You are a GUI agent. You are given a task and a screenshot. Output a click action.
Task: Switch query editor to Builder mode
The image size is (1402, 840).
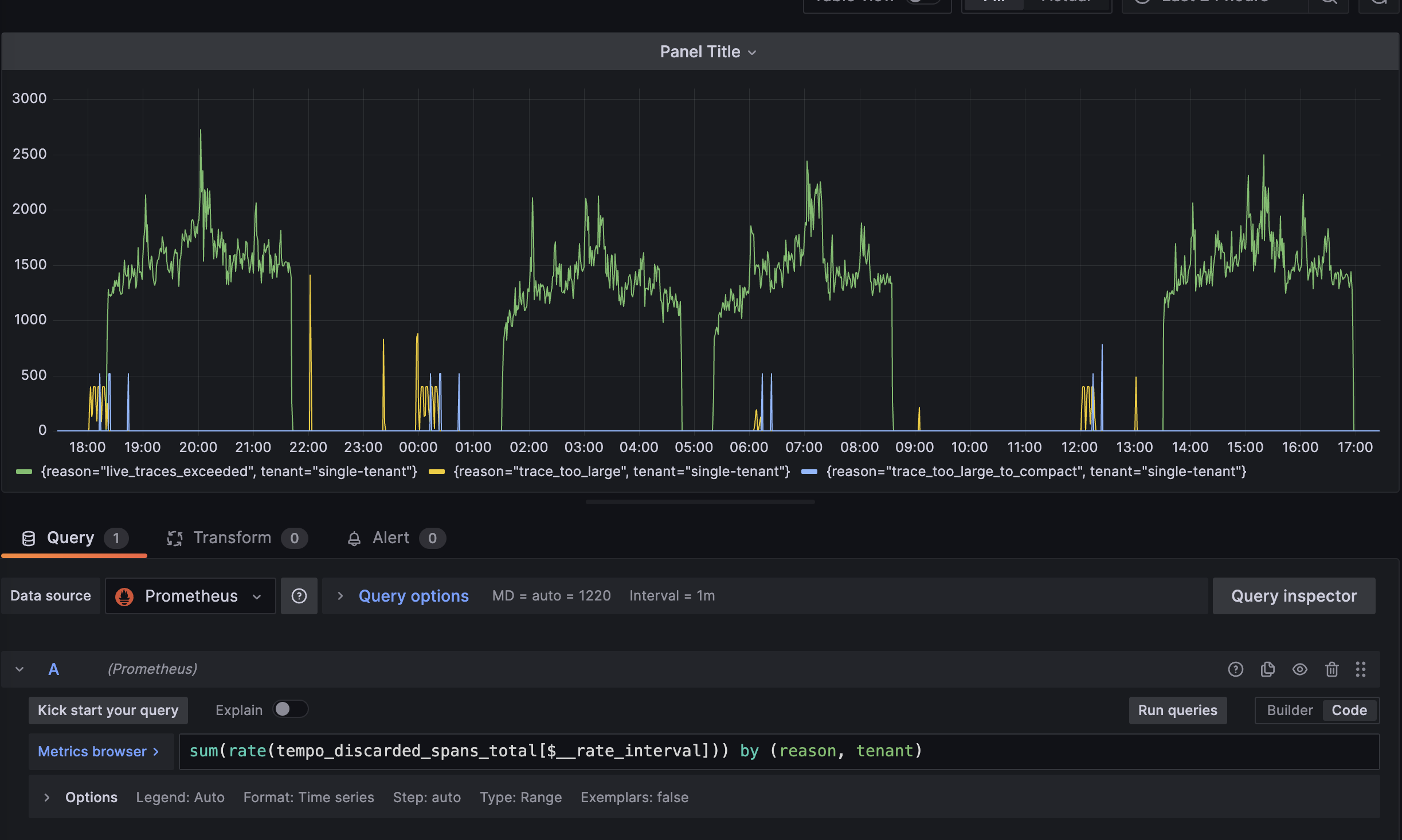1289,711
